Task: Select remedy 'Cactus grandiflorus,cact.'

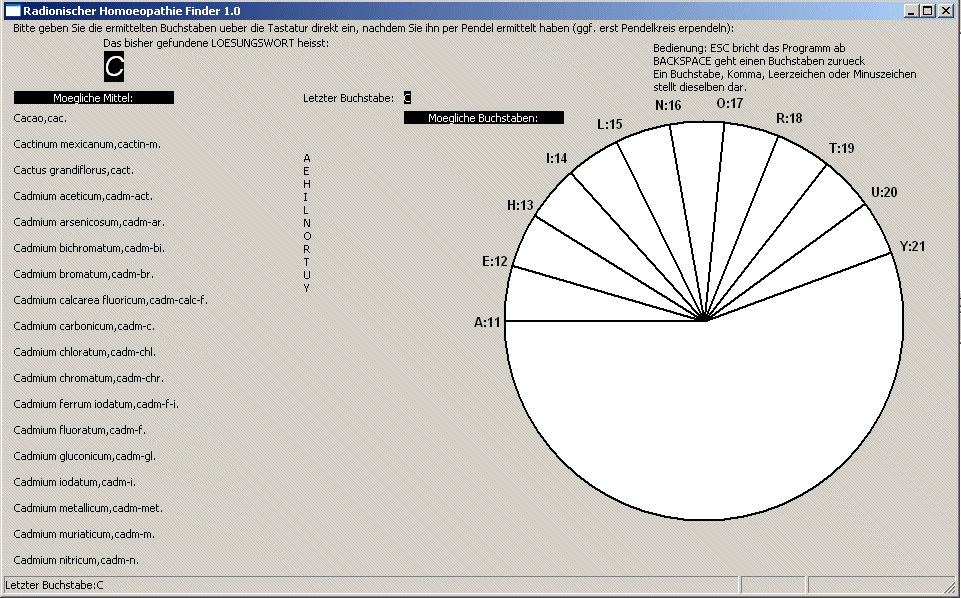Action: coord(74,170)
